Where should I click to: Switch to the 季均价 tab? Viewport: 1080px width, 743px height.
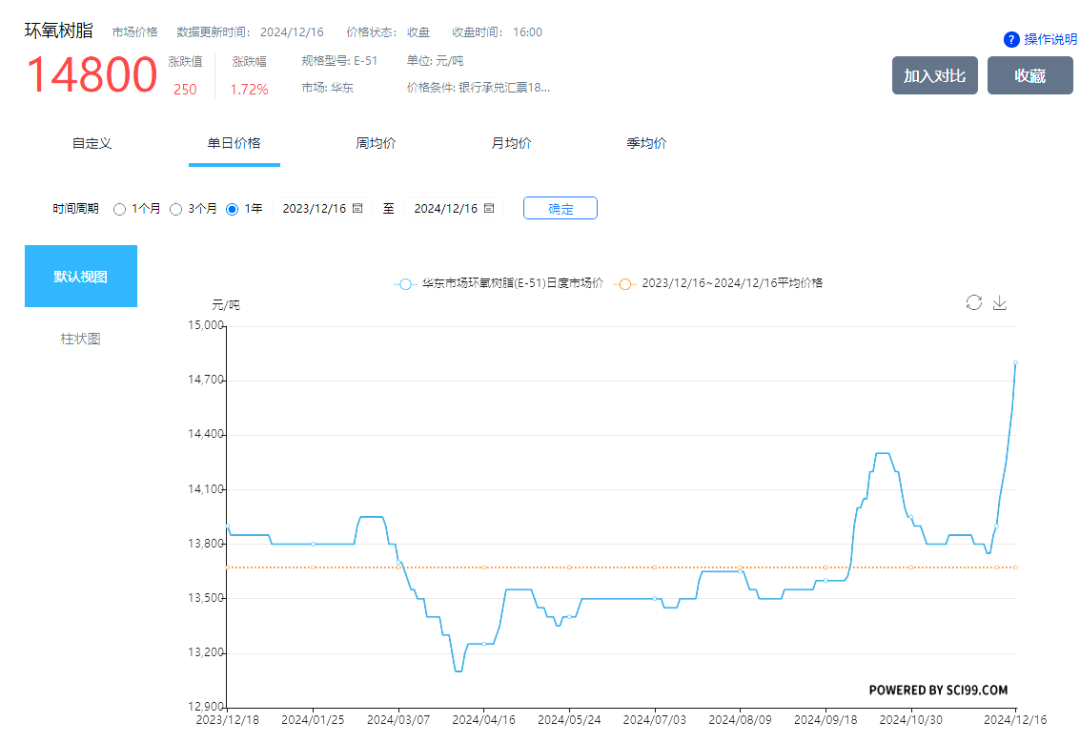tap(646, 143)
